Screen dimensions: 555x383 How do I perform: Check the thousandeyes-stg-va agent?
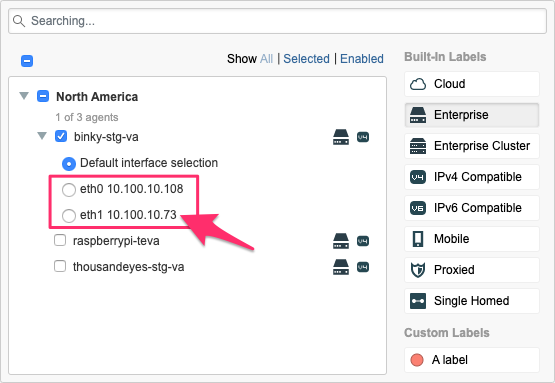click(x=60, y=266)
